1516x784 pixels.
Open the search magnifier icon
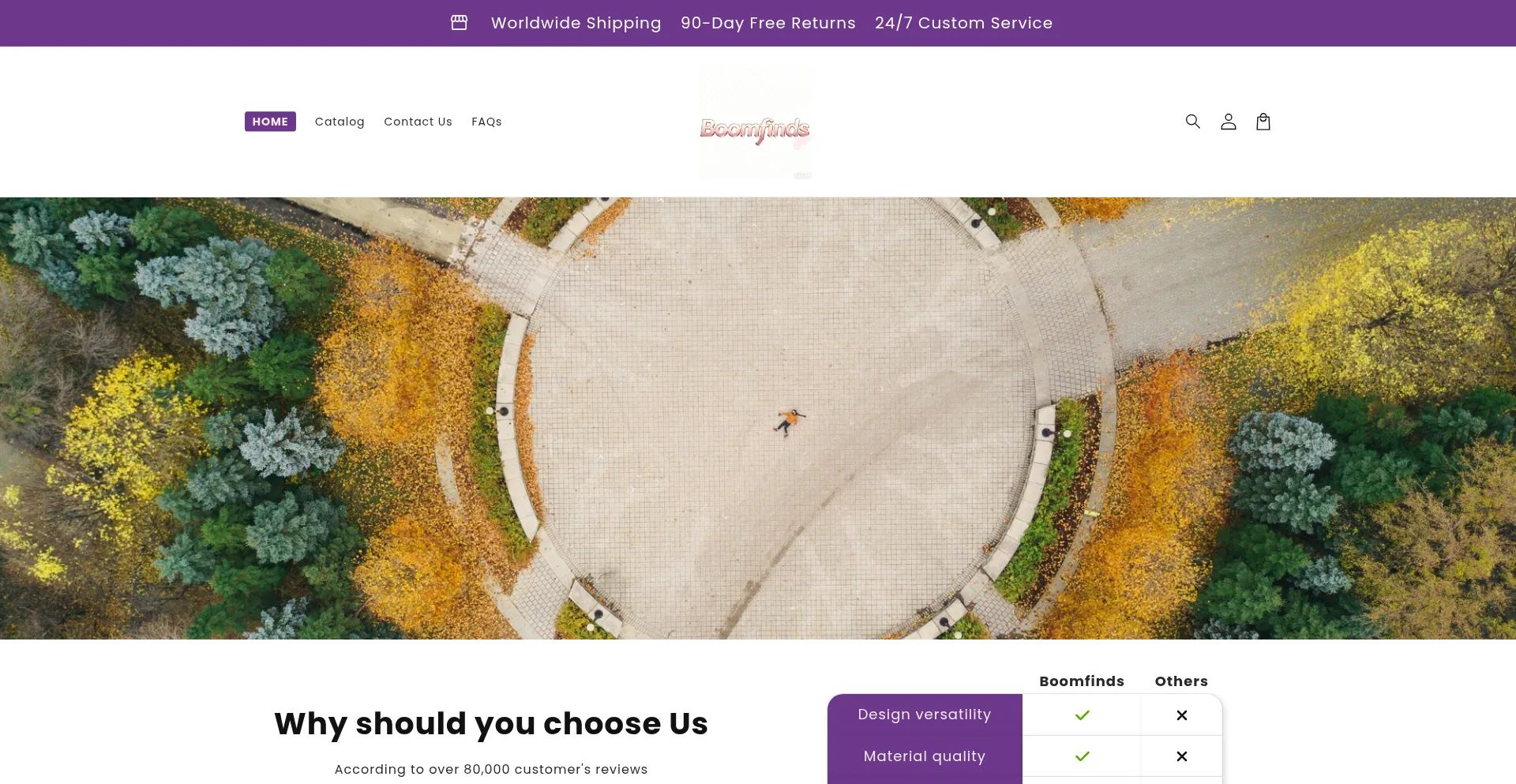[1192, 122]
